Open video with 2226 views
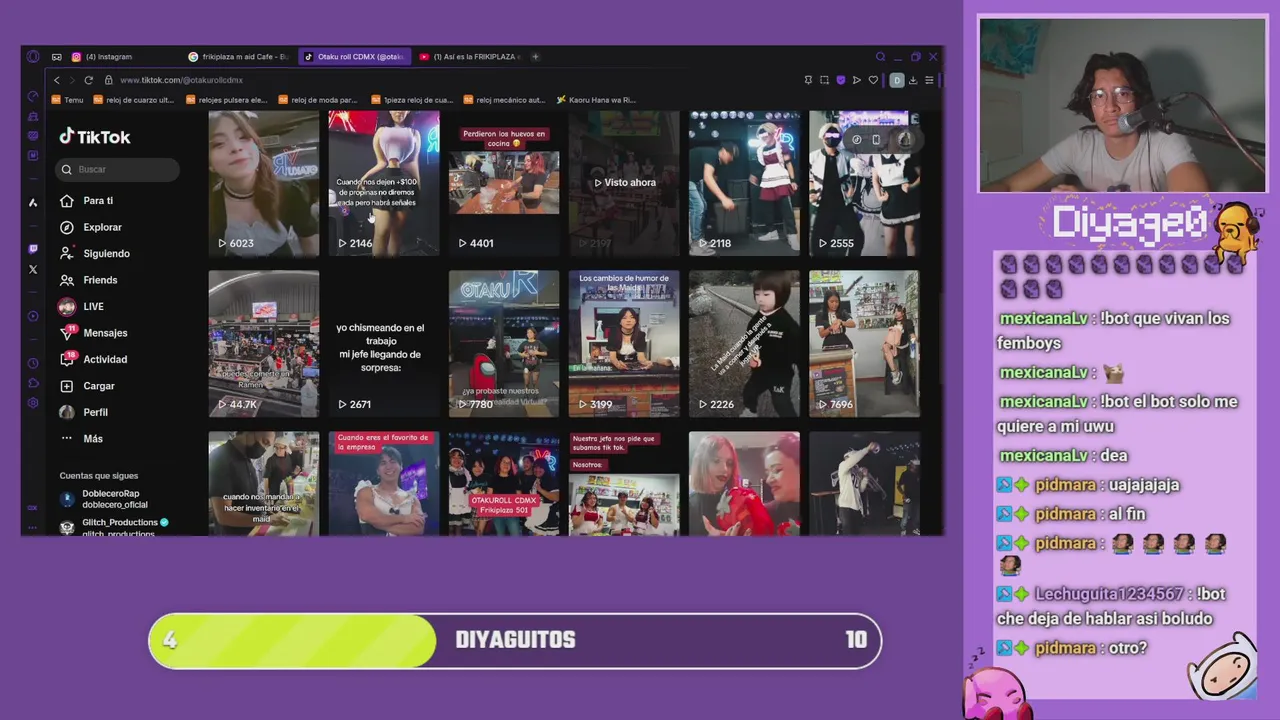Screen dimensions: 1280x720 click(x=744, y=344)
